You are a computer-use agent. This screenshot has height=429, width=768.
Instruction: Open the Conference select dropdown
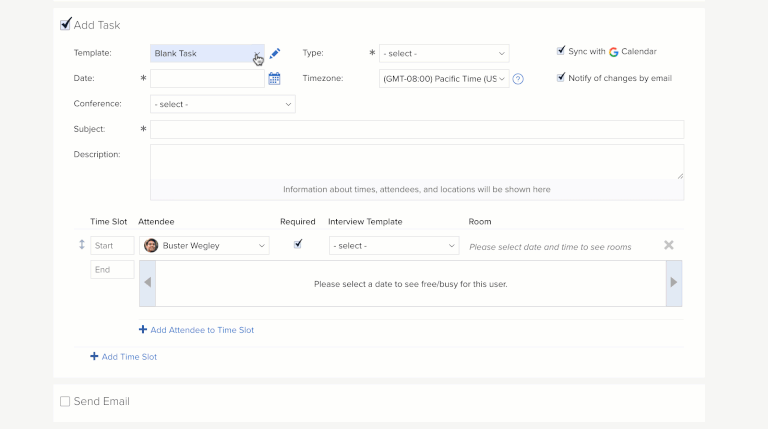(223, 104)
